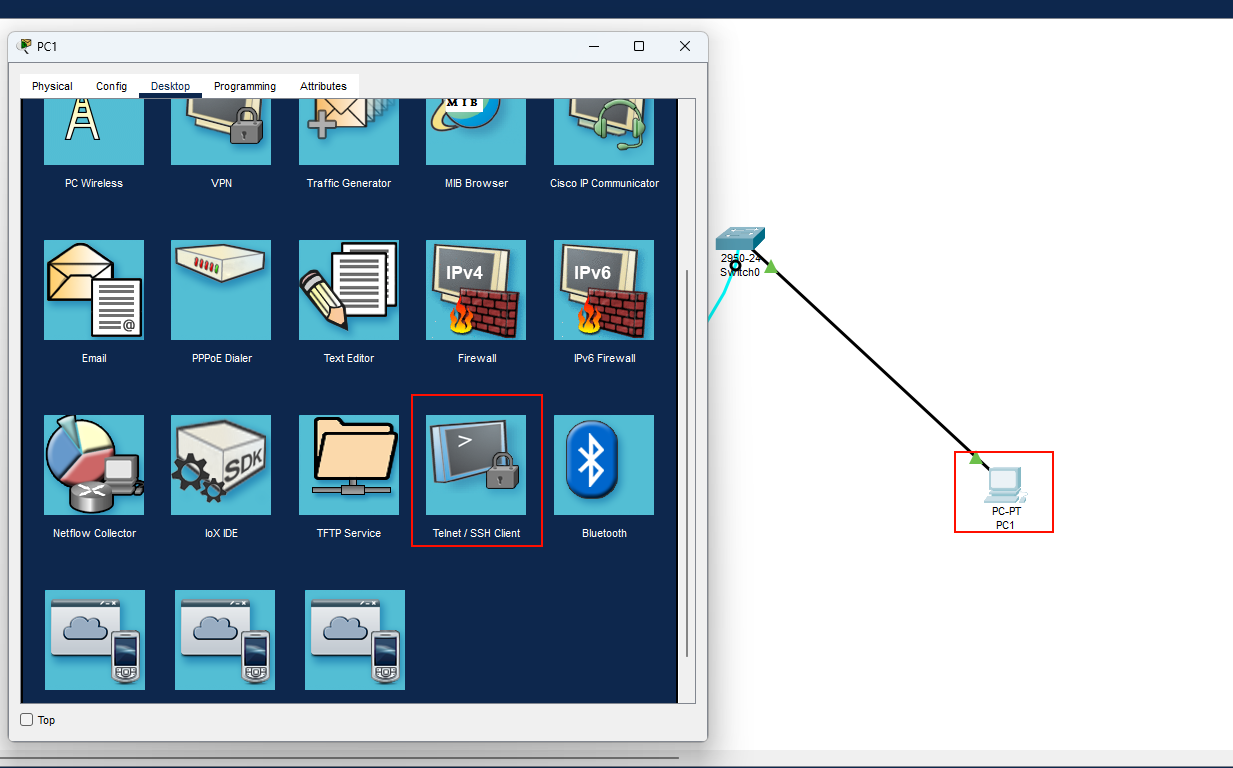Switch to the Physical tab
The width and height of the screenshot is (1233, 768).
tap(52, 87)
